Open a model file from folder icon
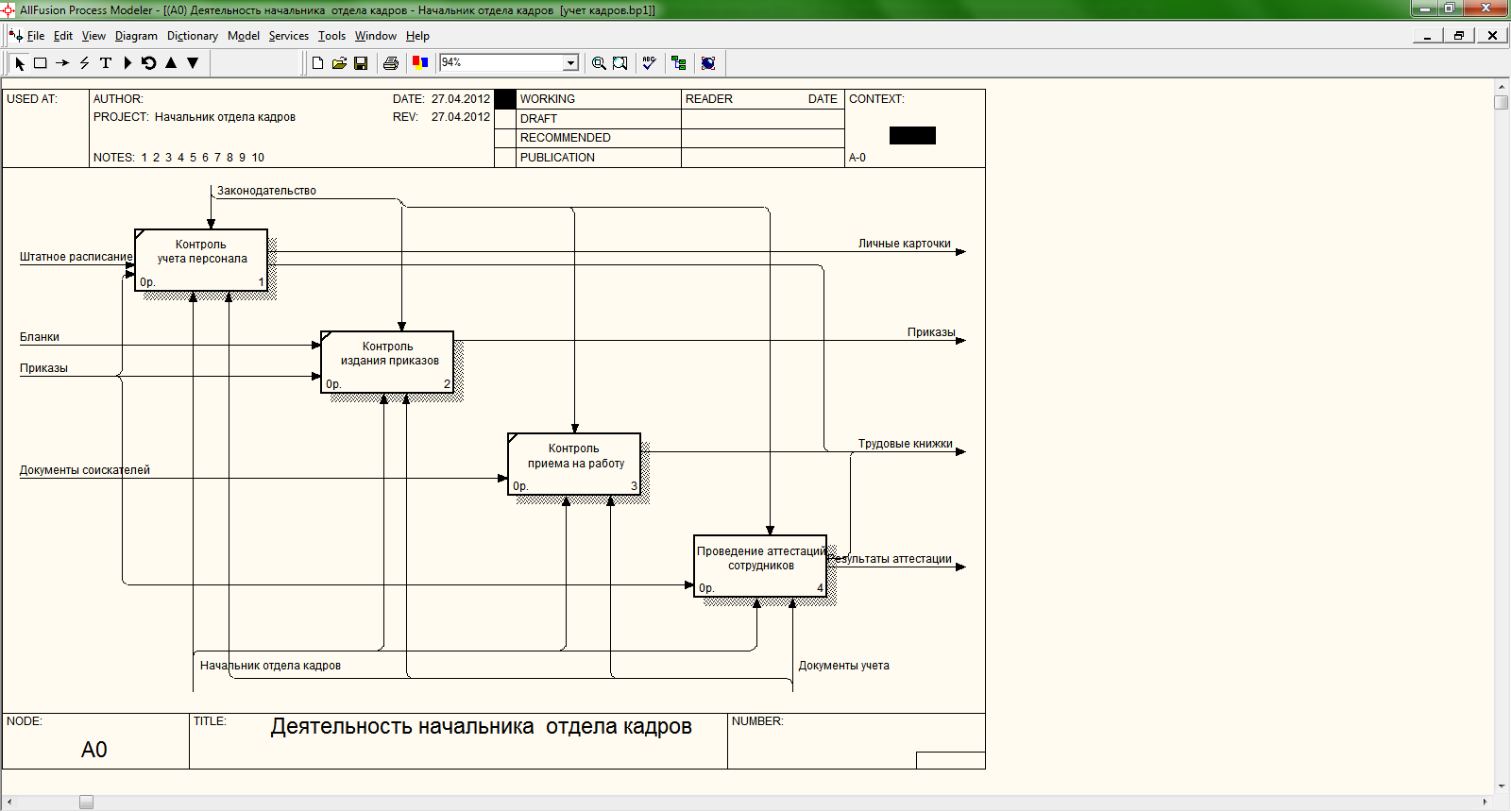The image size is (1511, 812). [x=339, y=63]
